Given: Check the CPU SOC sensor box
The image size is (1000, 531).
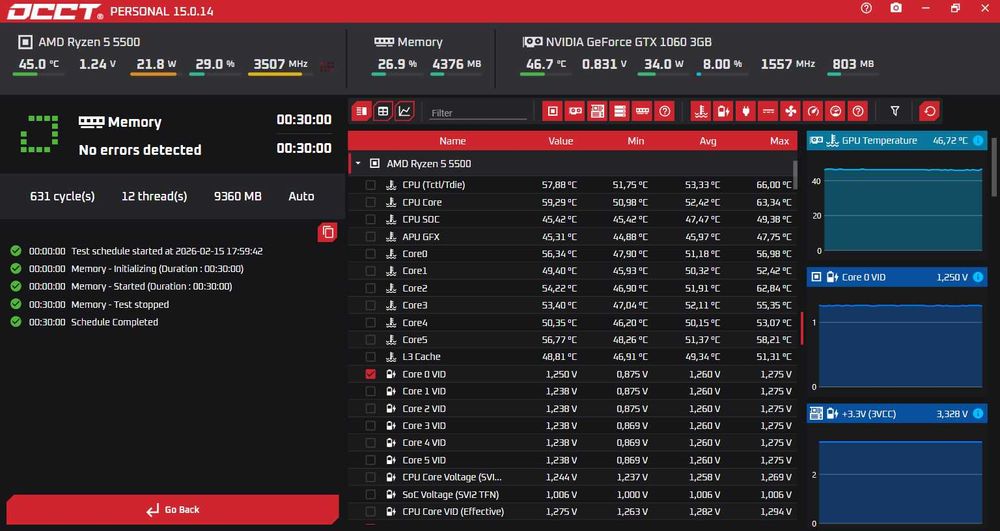Looking at the screenshot, I should [x=371, y=219].
